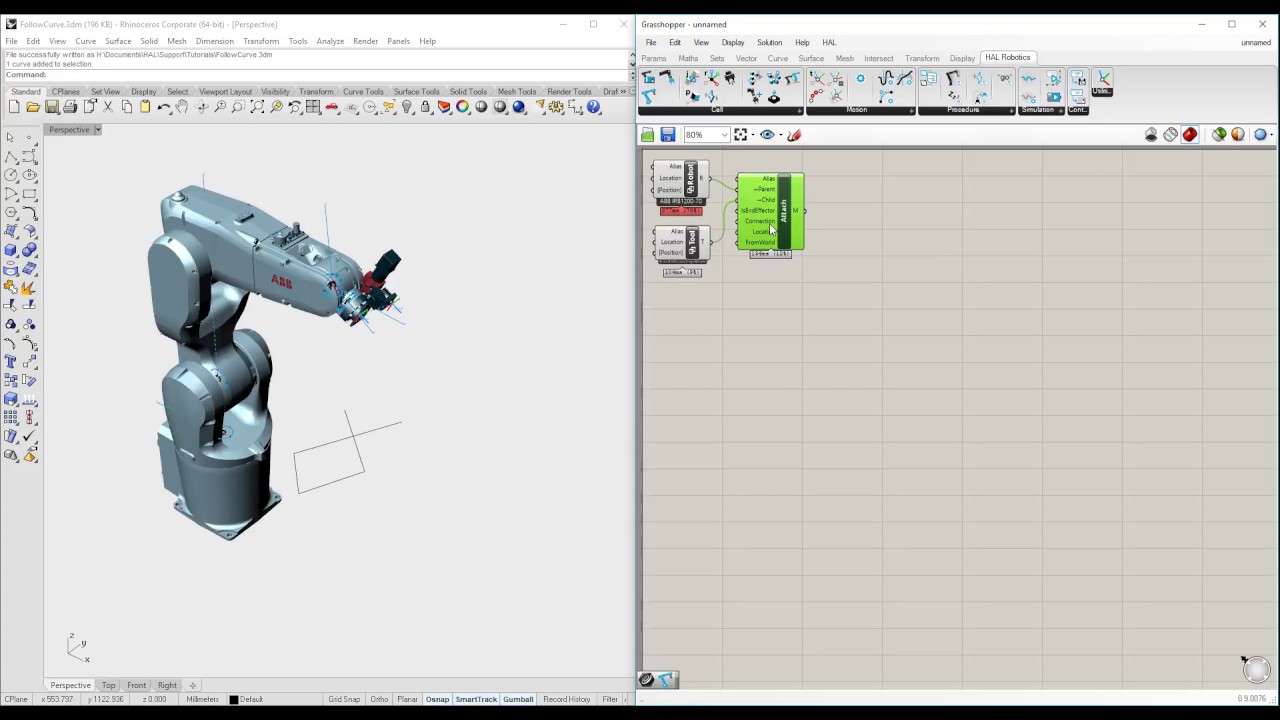Click the Filter button in Rhino status bar
Viewport: 1280px width, 720px height.
click(610, 699)
